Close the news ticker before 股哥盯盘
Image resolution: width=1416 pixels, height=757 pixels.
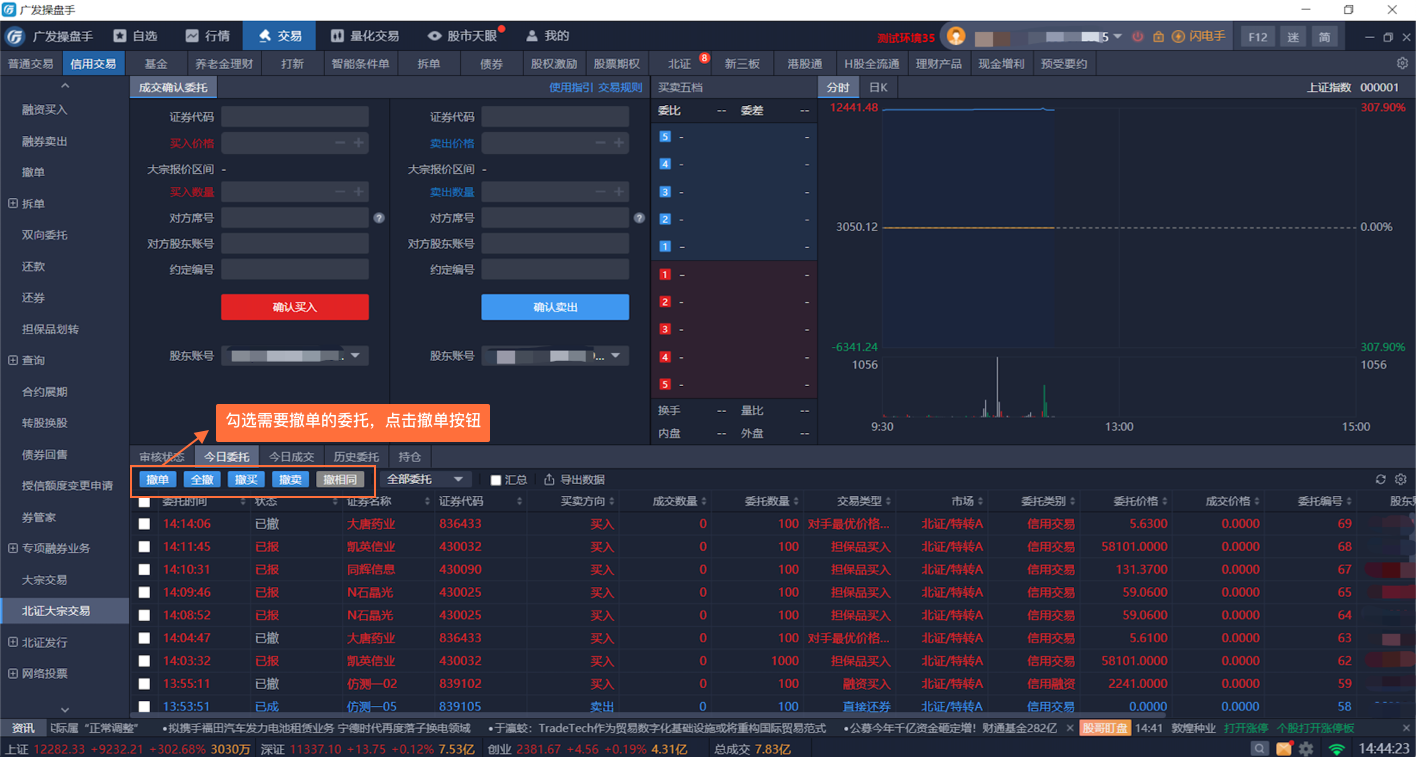(1070, 728)
